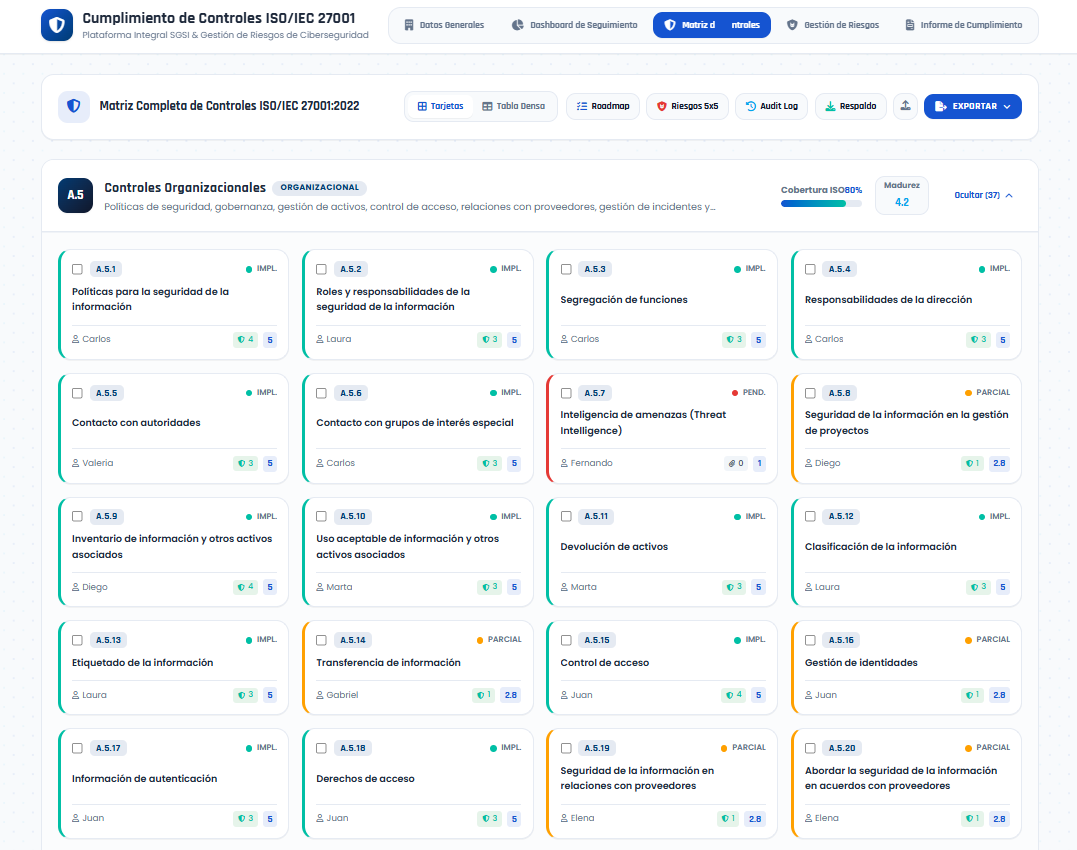Check the A.5.20 control checkbox
Screen dimensions: 1077x850
pos(810,748)
